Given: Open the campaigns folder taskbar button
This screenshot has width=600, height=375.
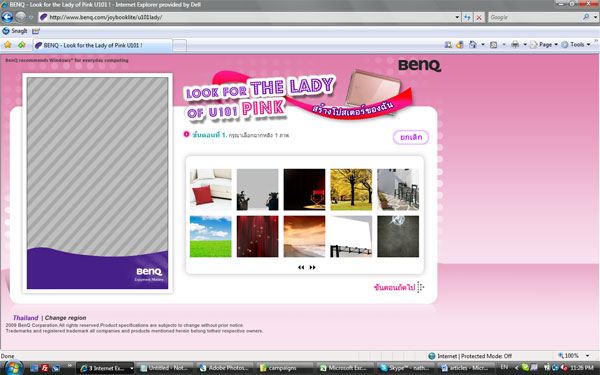Looking at the screenshot, I should [x=285, y=368].
